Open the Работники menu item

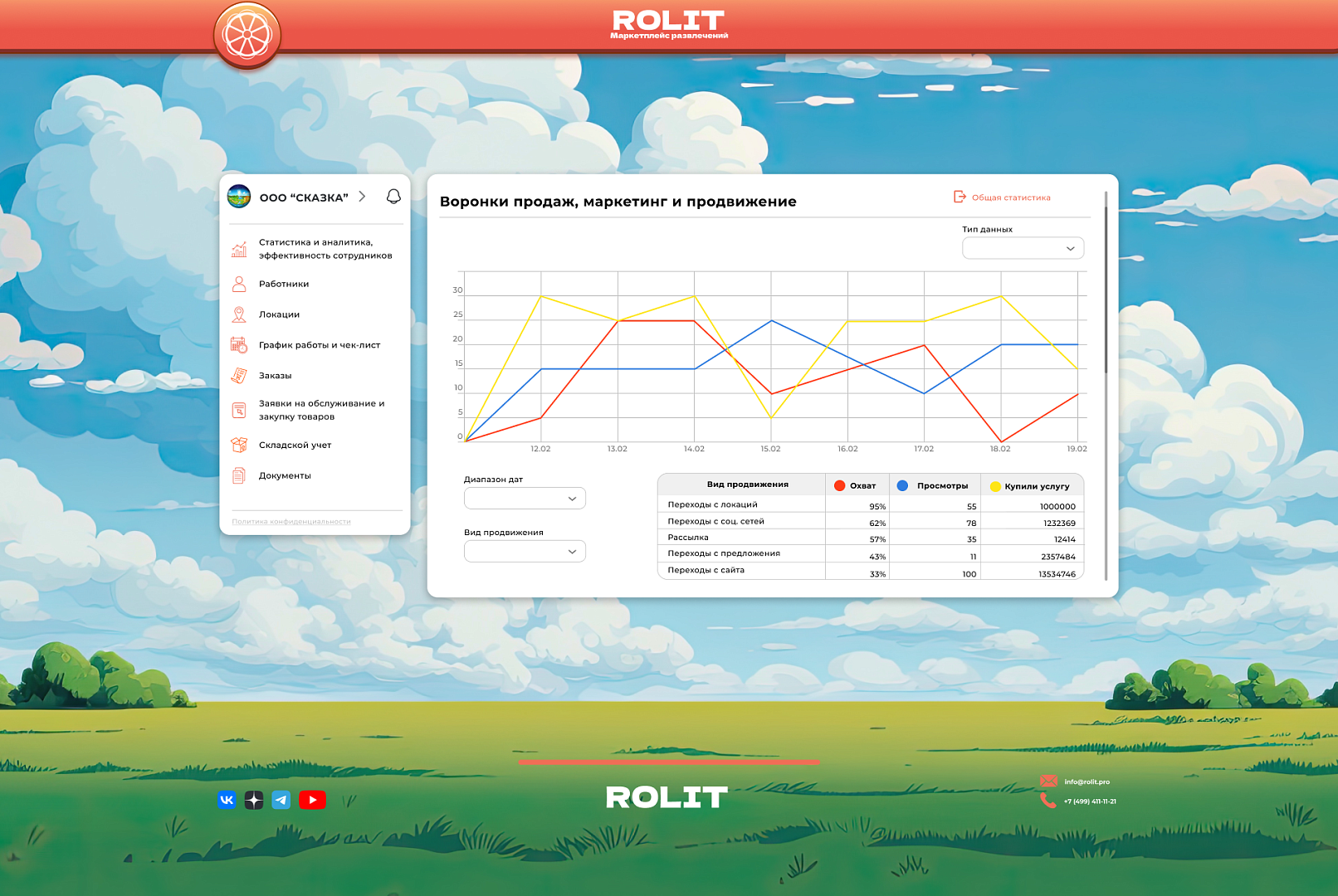[284, 284]
